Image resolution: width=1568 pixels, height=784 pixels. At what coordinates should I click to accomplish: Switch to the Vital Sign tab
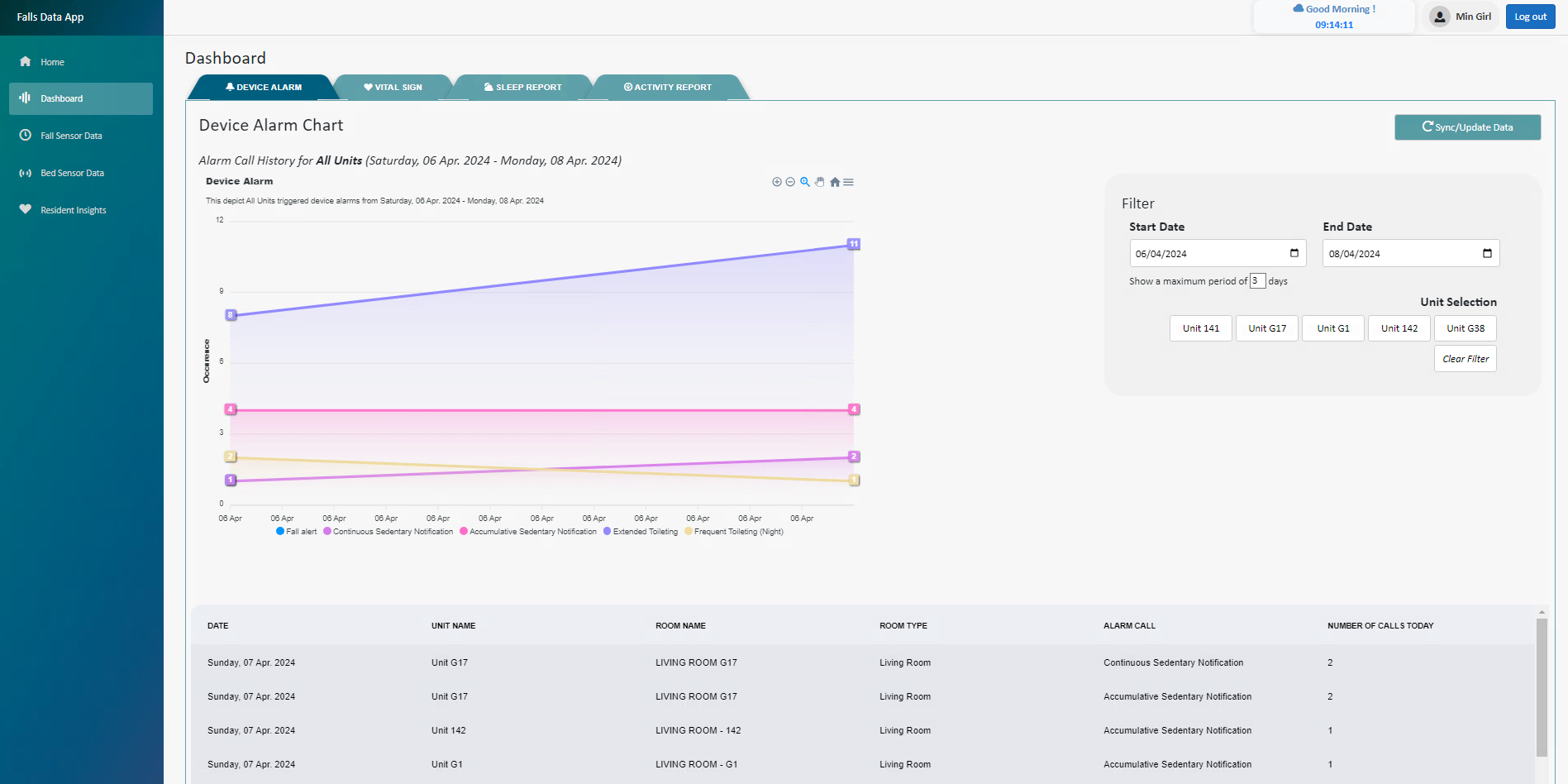(393, 87)
